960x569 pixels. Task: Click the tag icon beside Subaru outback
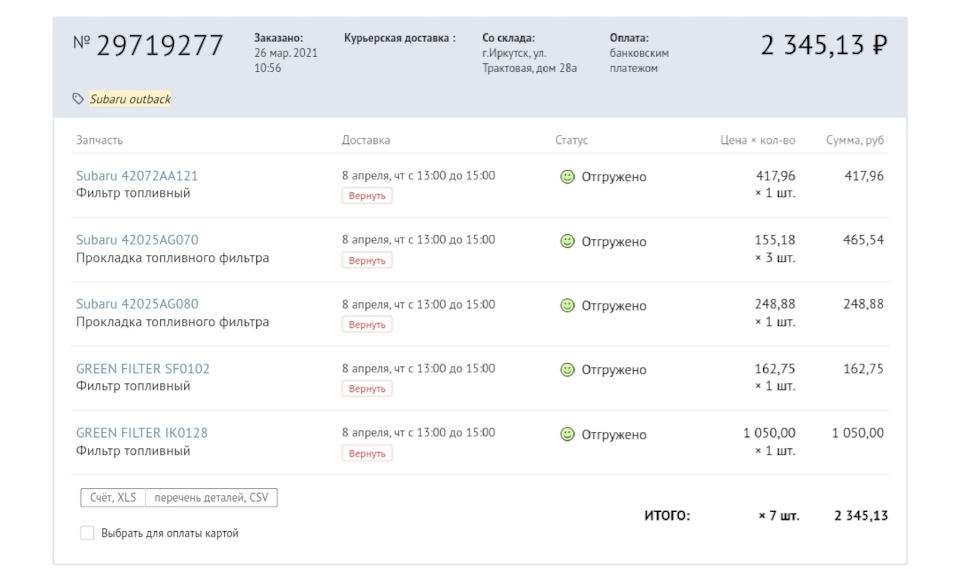pos(78,99)
